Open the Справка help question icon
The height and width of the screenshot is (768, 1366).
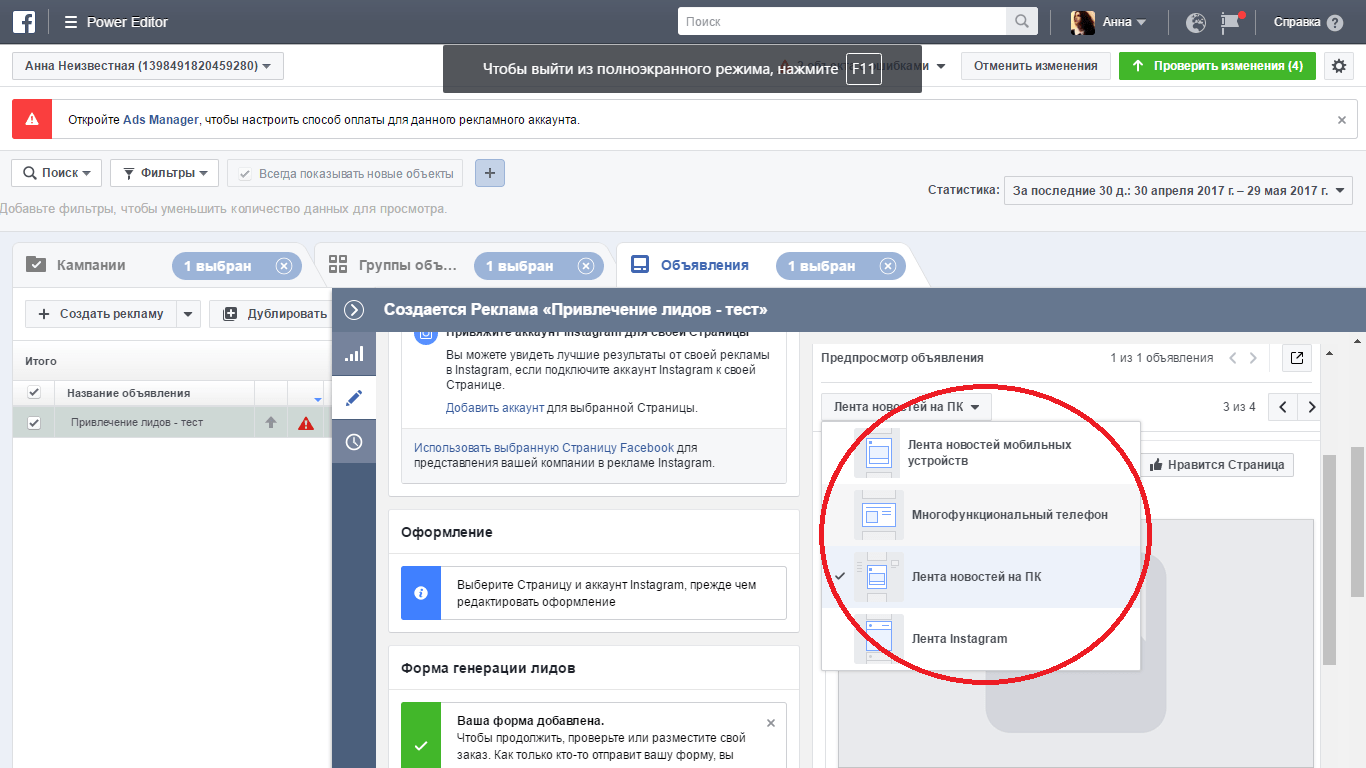click(x=1335, y=22)
